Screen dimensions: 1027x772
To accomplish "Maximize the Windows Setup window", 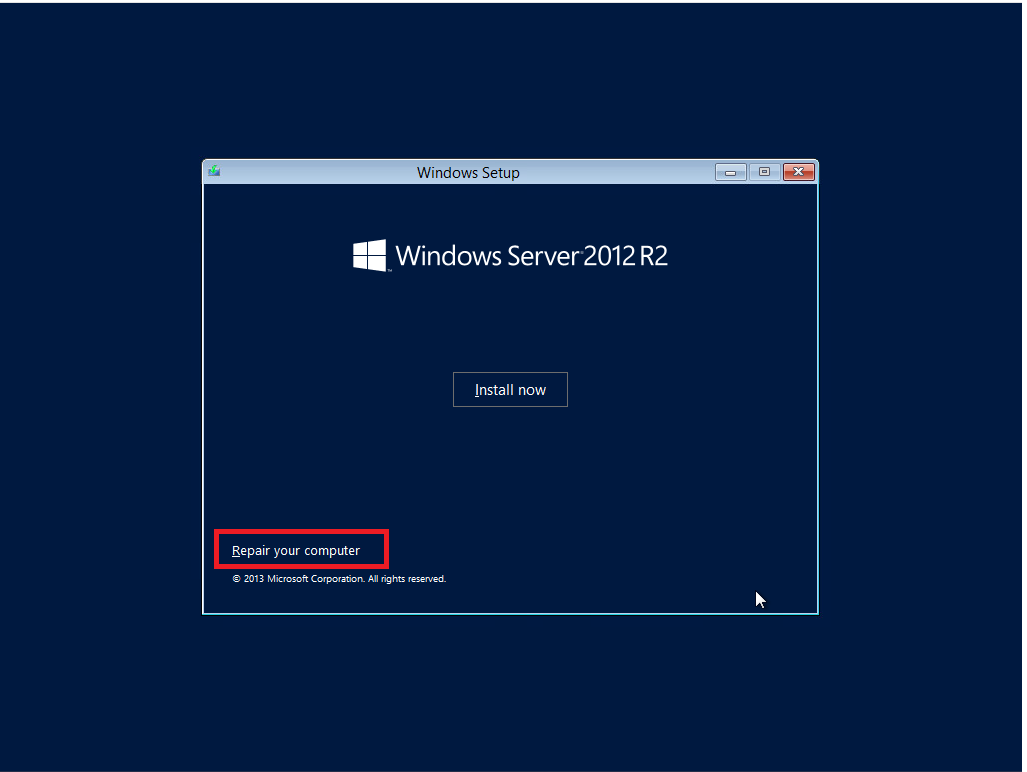I will click(764, 172).
